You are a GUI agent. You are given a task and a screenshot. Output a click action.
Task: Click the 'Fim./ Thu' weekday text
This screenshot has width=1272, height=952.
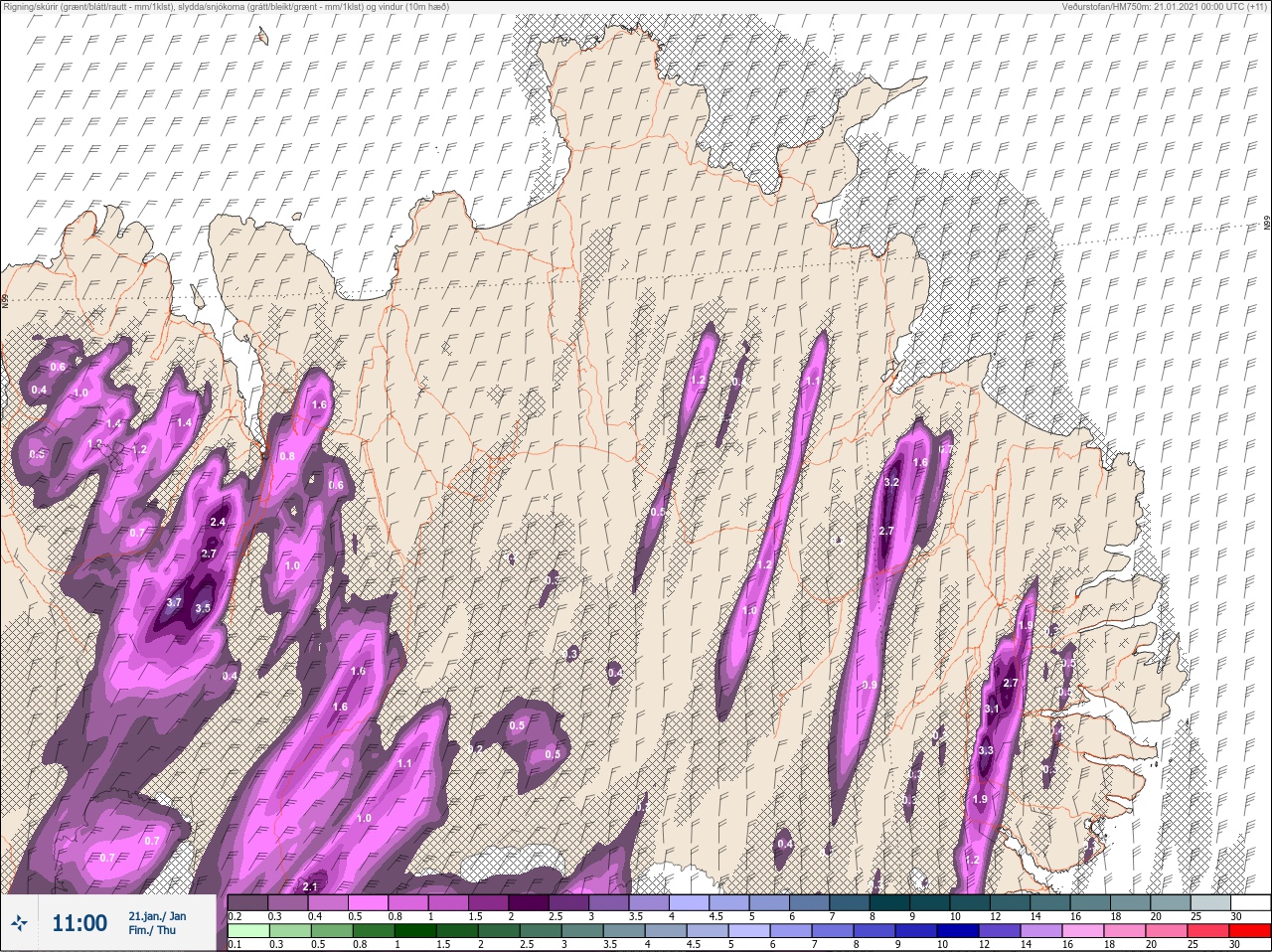coord(152,930)
